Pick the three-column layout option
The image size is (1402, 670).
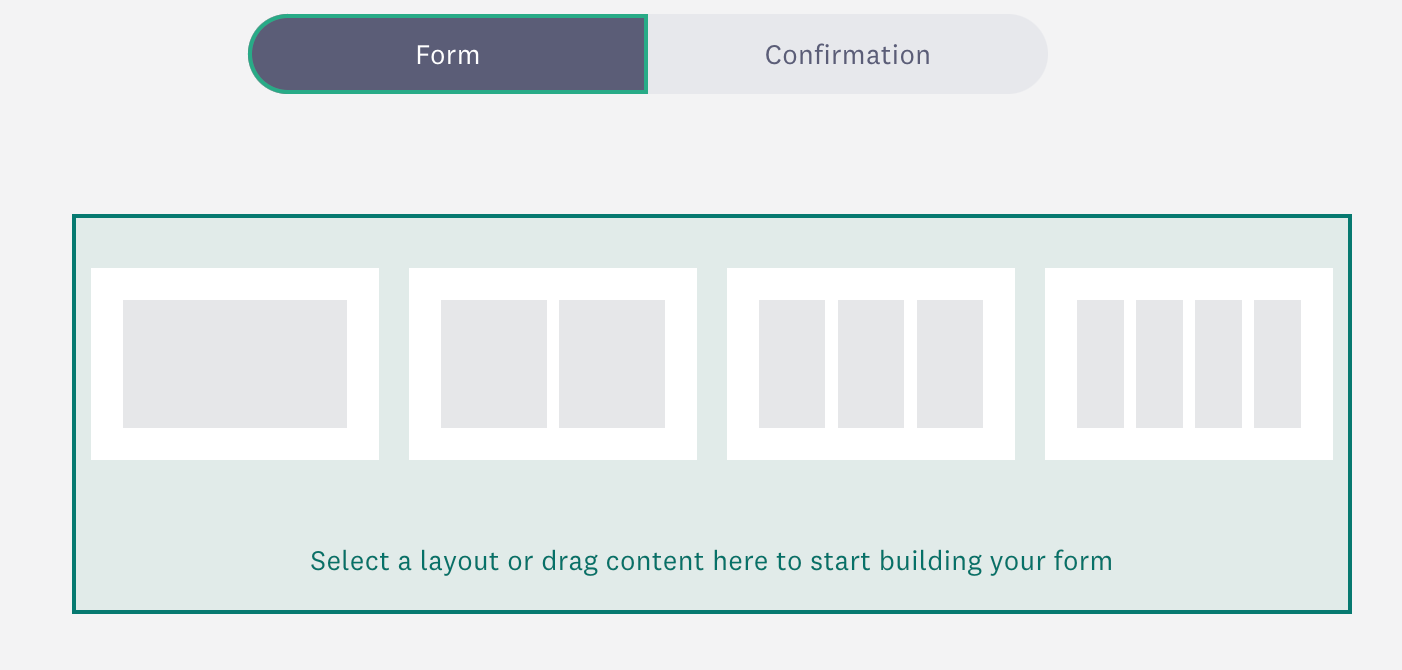(x=871, y=364)
